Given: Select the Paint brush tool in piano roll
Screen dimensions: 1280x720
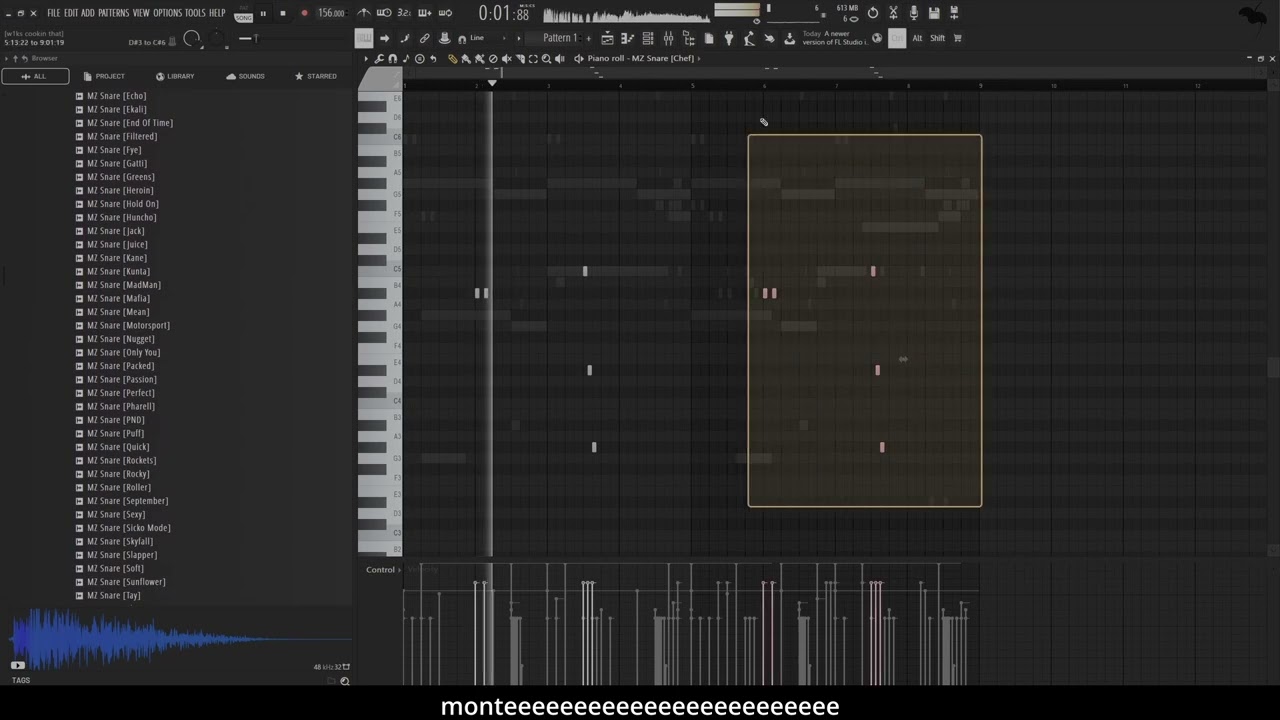Looking at the screenshot, I should point(466,59).
